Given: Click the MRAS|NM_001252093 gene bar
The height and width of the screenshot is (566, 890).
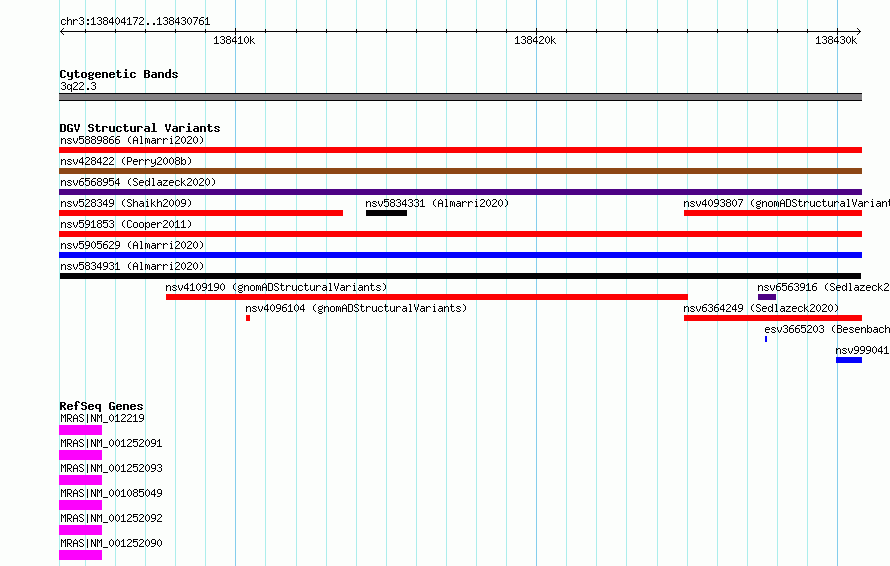Looking at the screenshot, I should tap(81, 480).
